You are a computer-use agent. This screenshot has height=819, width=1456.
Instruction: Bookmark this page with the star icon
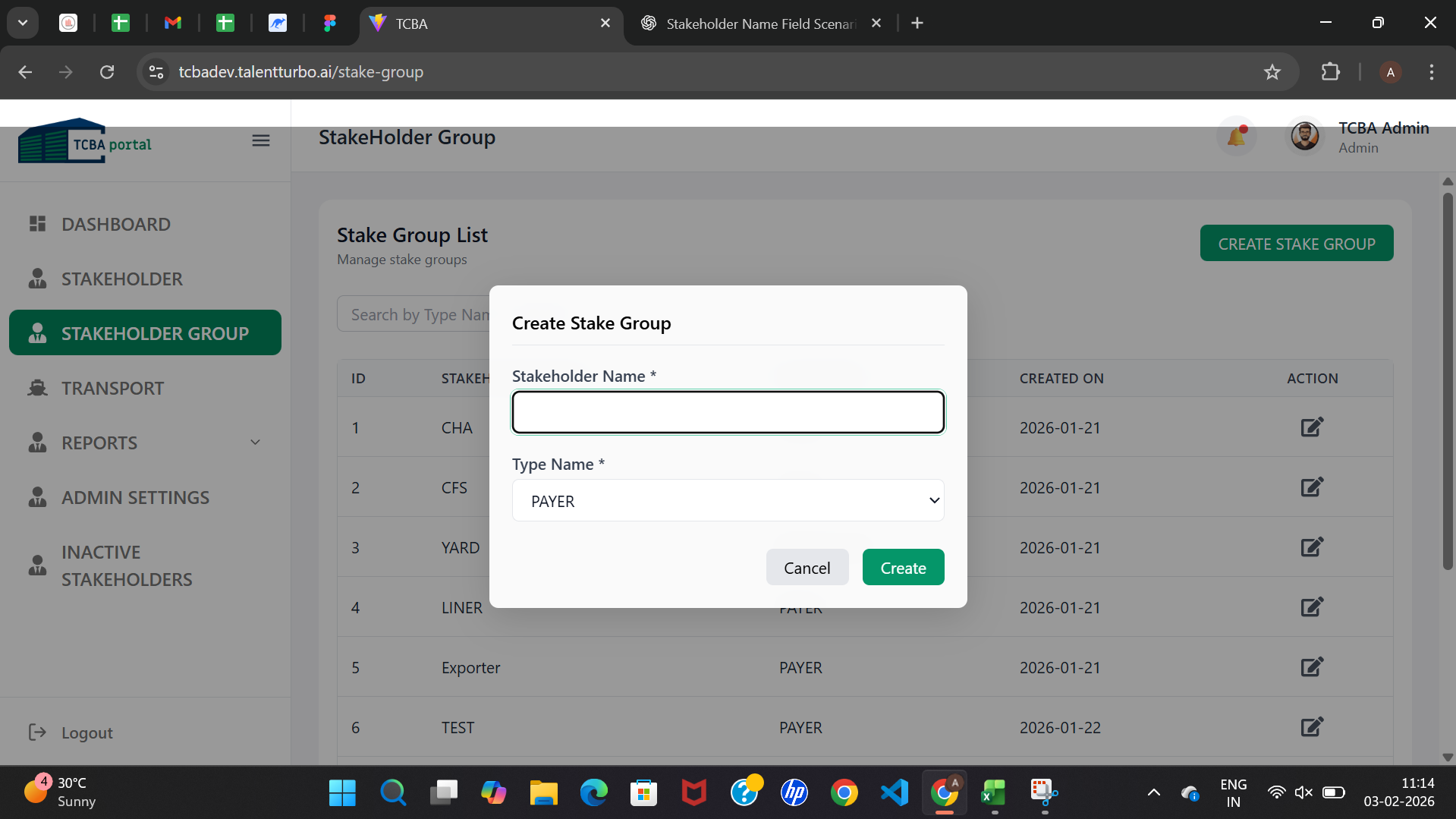tap(1272, 72)
